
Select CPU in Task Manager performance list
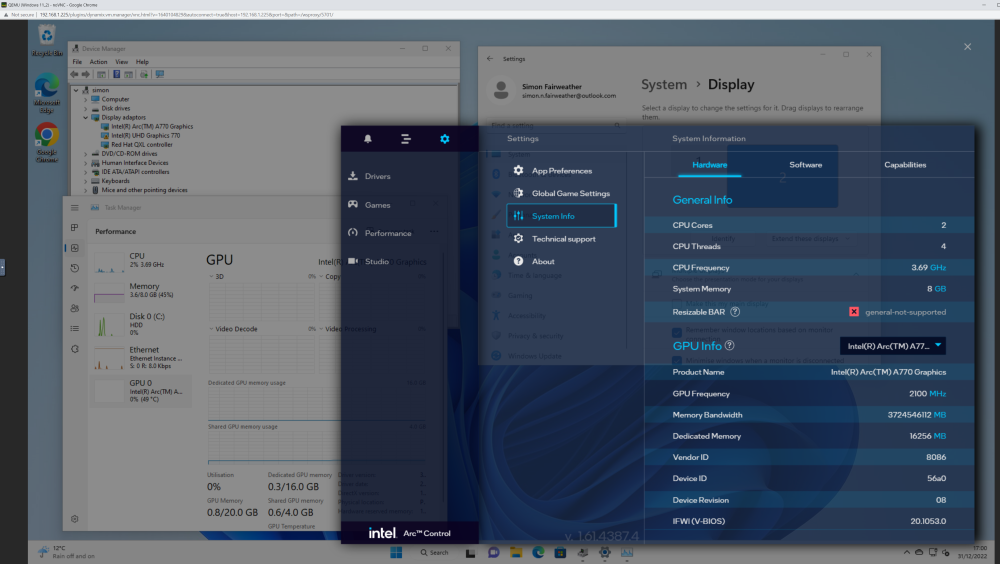pos(141,261)
